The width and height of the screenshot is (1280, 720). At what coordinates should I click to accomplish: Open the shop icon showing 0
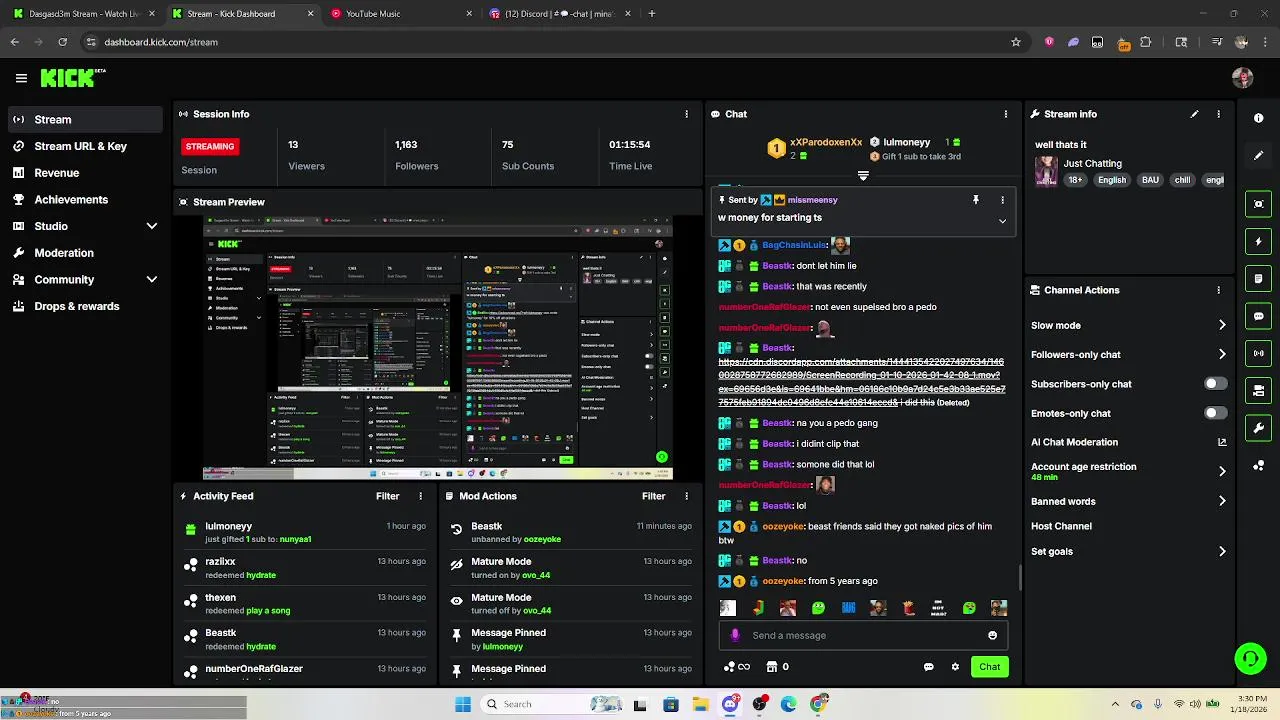[x=777, y=667]
